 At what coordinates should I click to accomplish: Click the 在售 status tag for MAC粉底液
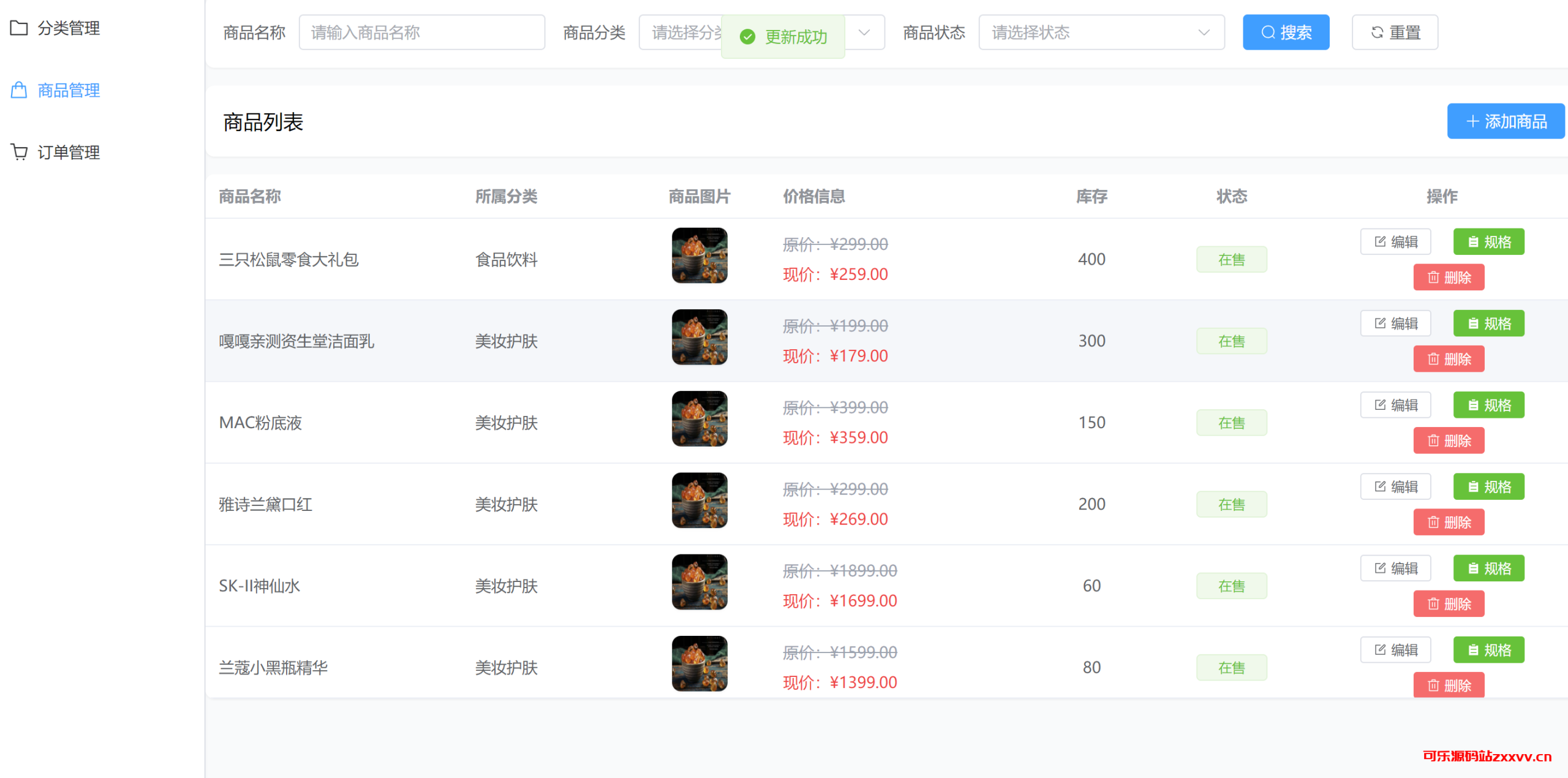coord(1231,423)
